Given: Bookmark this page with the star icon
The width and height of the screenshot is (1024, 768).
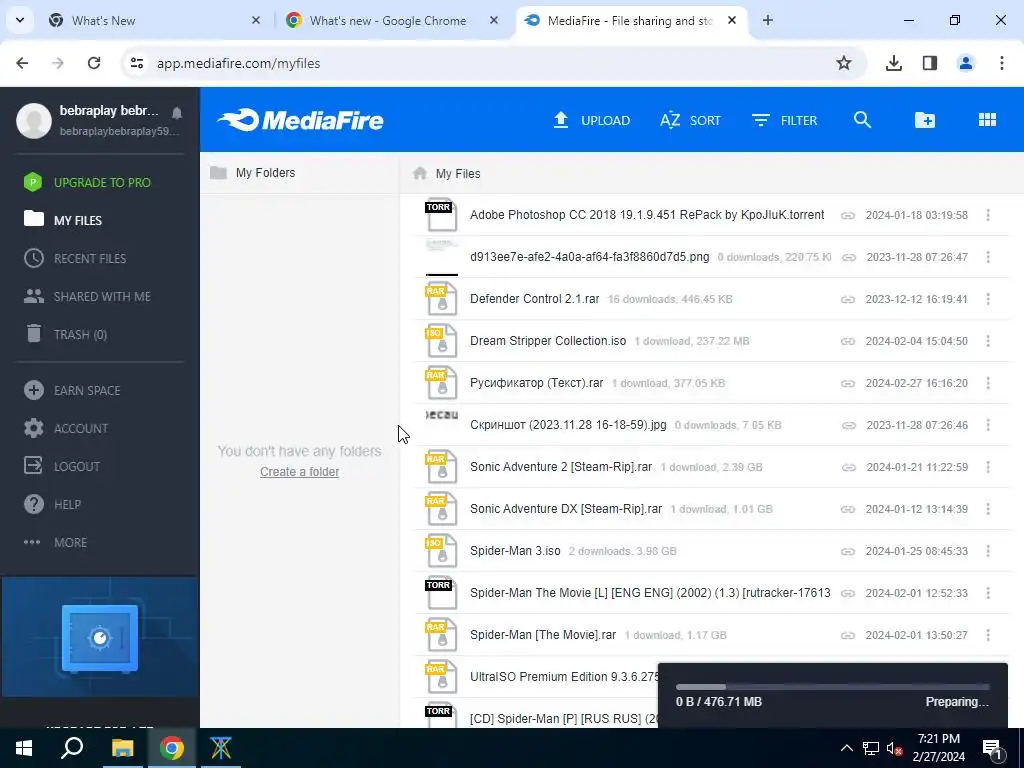Looking at the screenshot, I should click(x=844, y=63).
